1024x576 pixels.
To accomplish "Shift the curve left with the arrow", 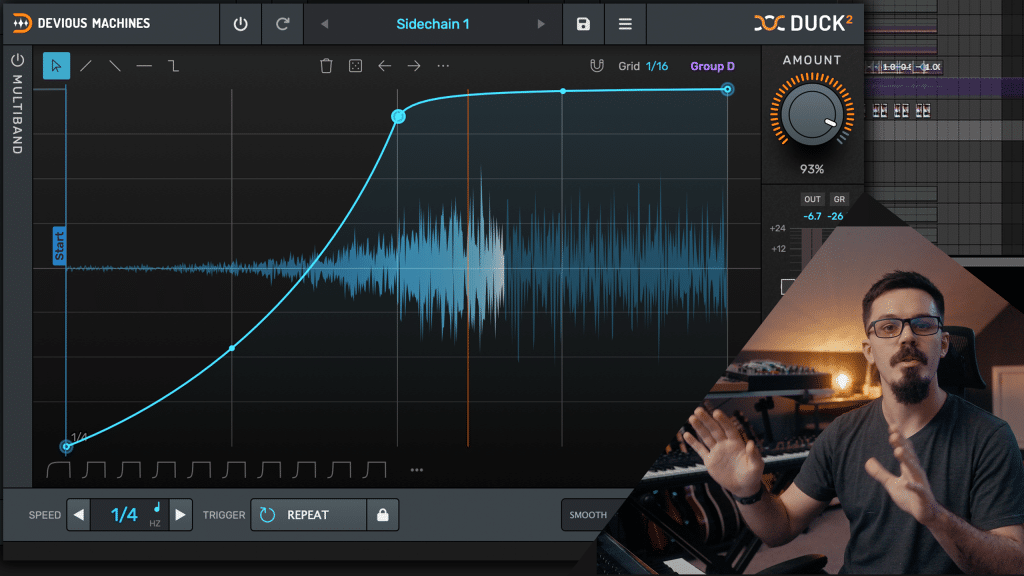I will (x=384, y=66).
